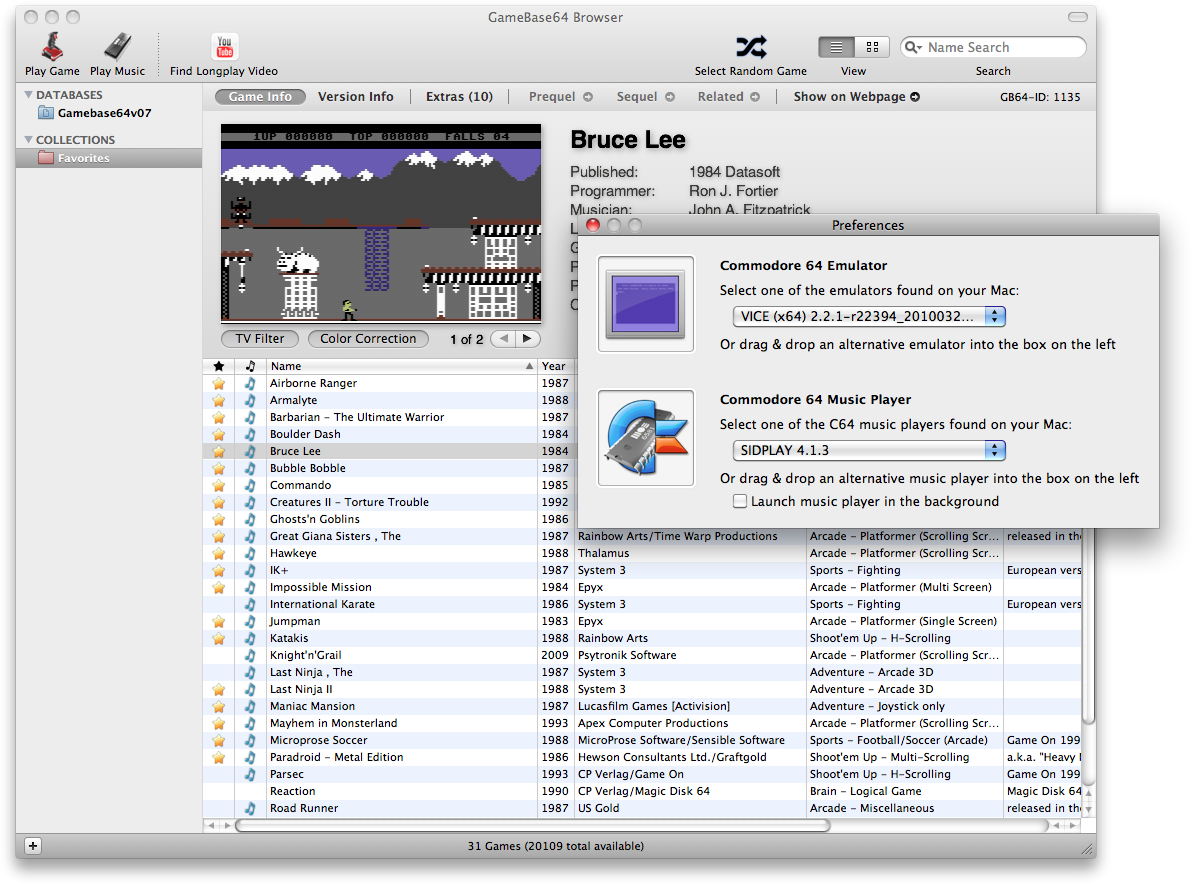Toggle favorite star for Paradroid - Metal Edition

point(219,758)
